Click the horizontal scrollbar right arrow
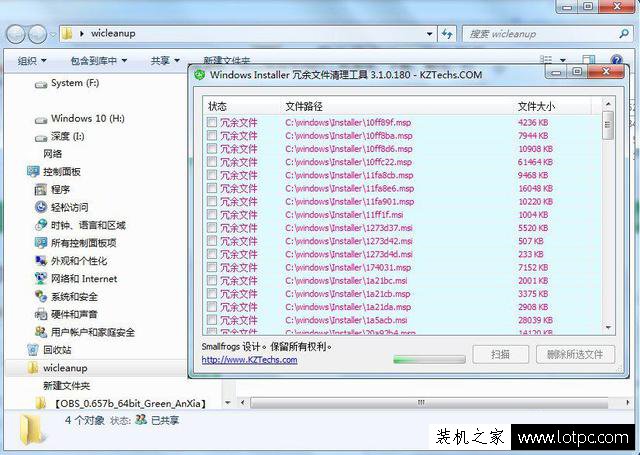This screenshot has width=640, height=455. click(627, 403)
